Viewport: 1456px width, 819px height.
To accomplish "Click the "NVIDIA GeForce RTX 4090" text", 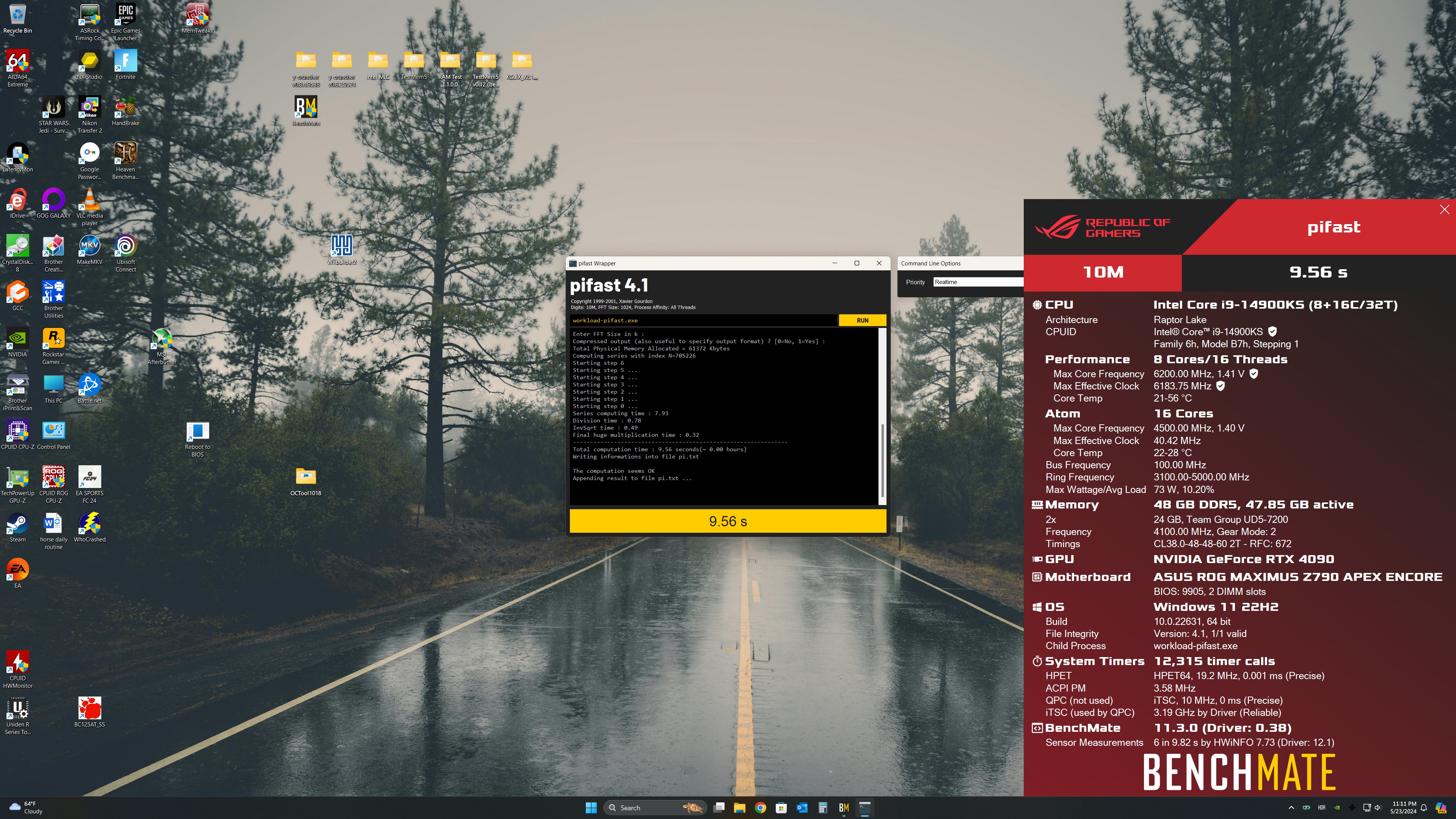I will coord(1244,559).
